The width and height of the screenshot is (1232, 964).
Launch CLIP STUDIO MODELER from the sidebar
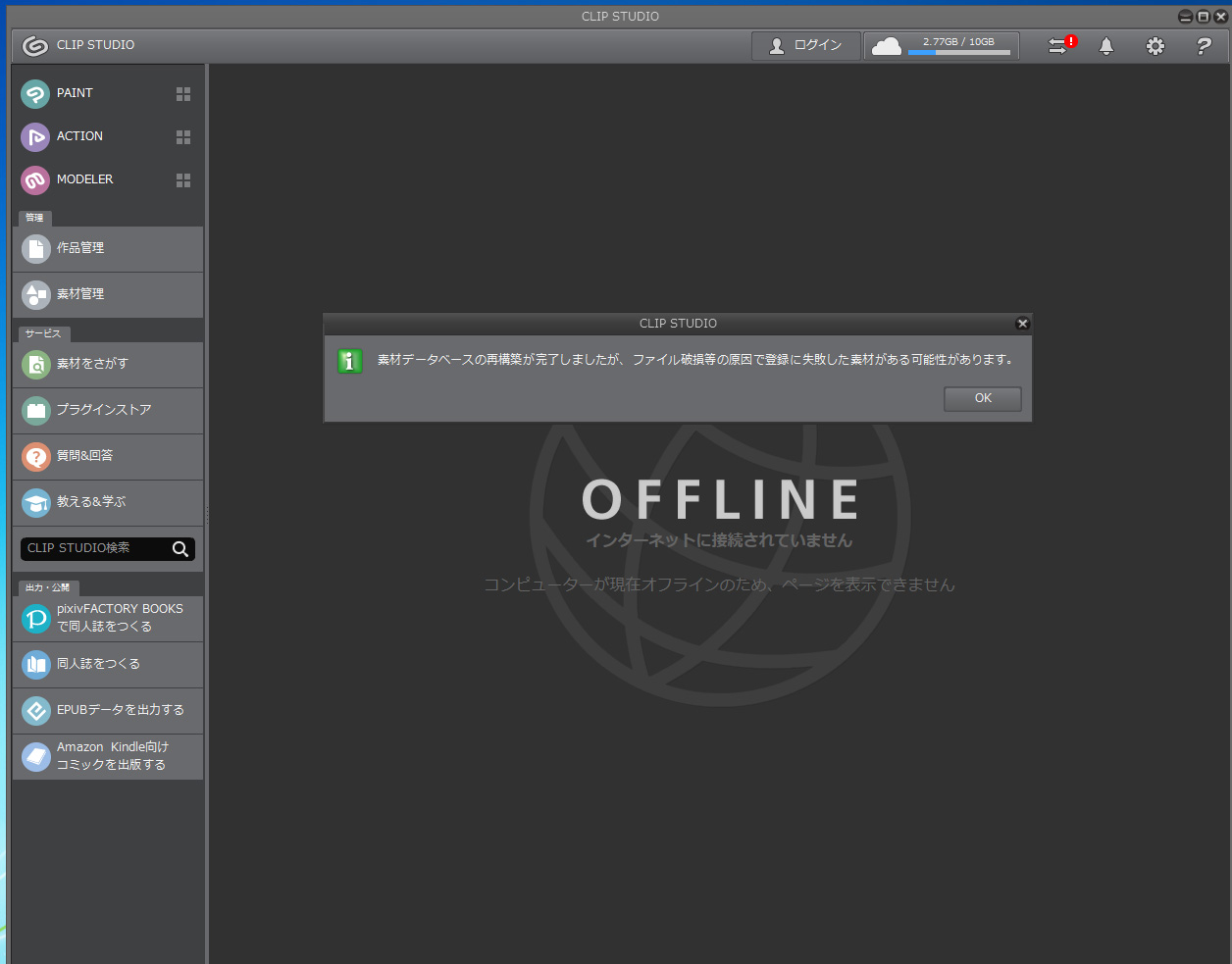coord(83,179)
